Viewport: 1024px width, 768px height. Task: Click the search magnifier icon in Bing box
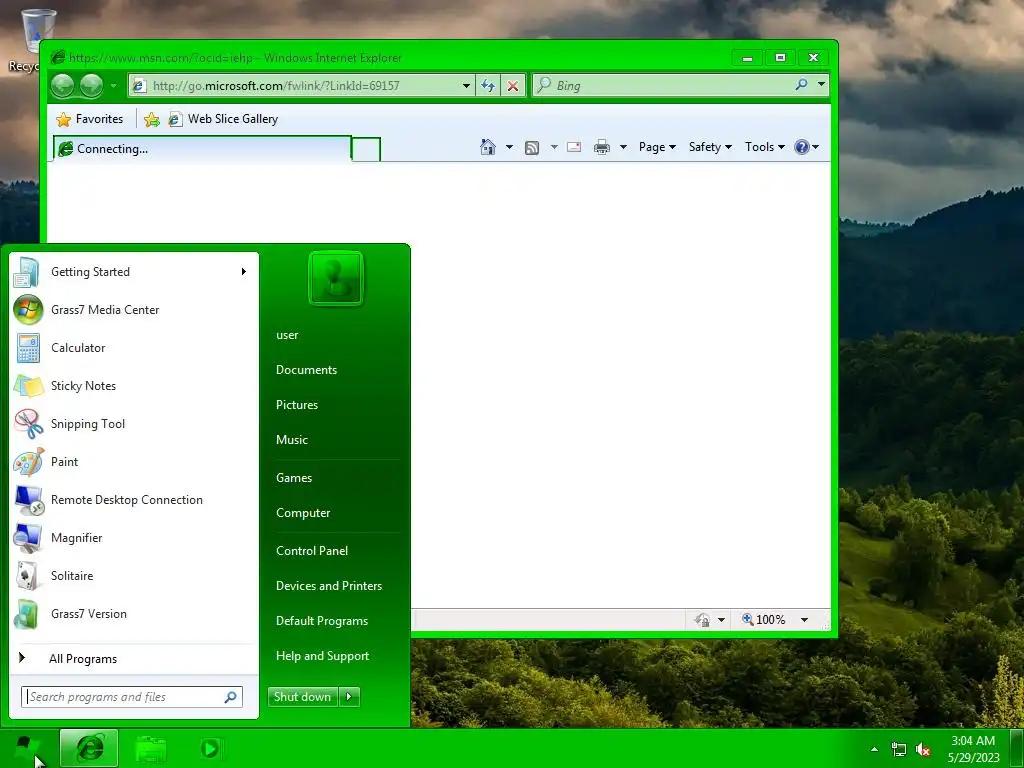(x=801, y=85)
